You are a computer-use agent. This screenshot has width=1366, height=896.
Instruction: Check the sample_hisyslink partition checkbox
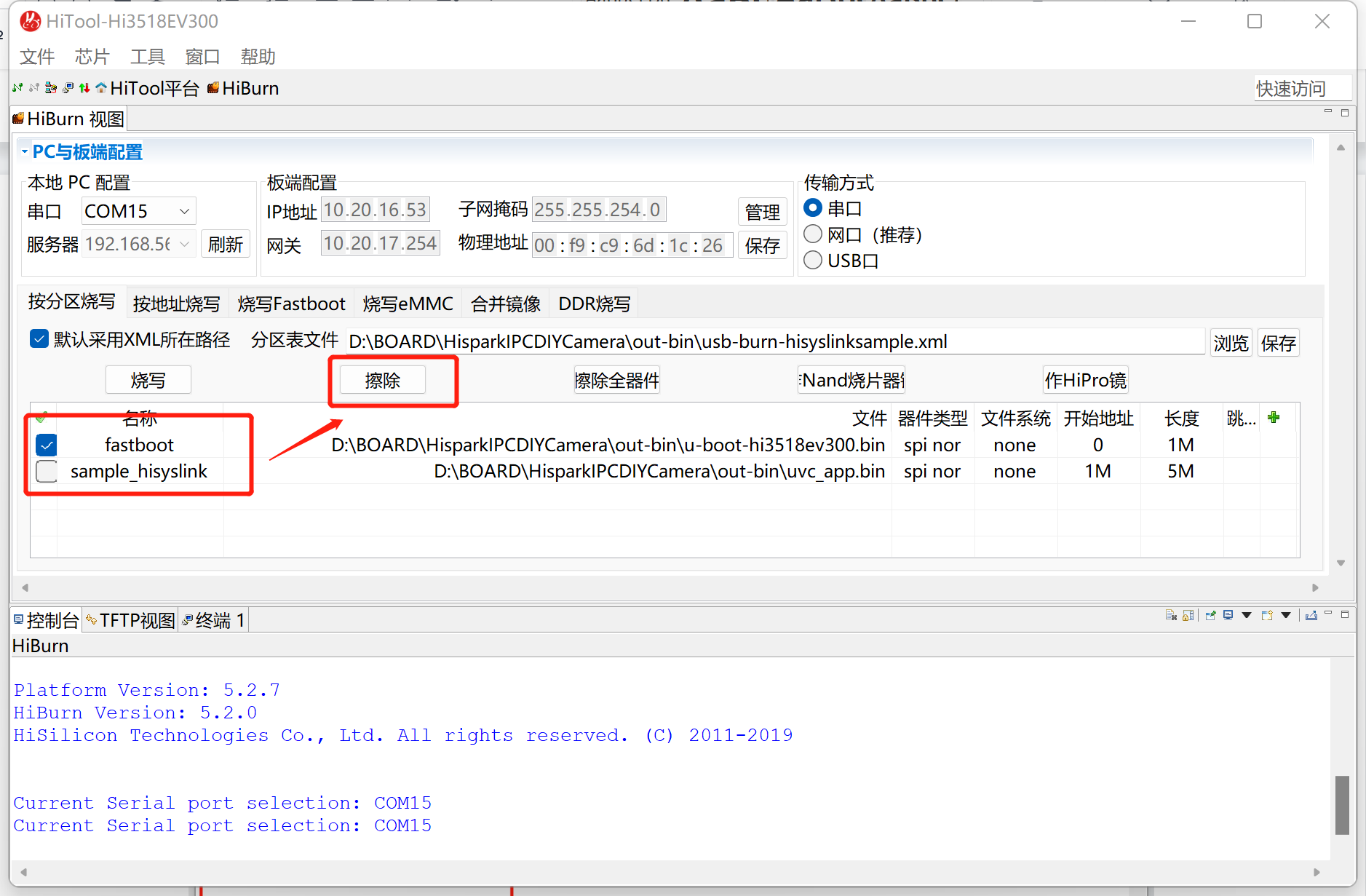(x=47, y=471)
